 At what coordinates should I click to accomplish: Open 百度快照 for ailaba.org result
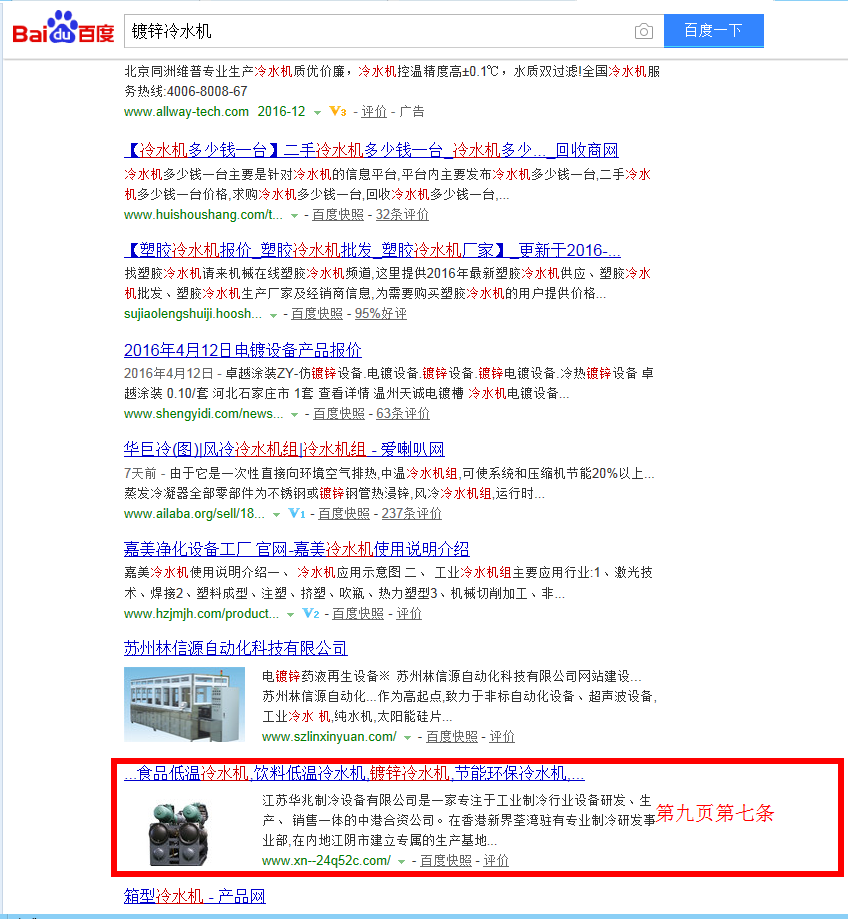[x=344, y=513]
